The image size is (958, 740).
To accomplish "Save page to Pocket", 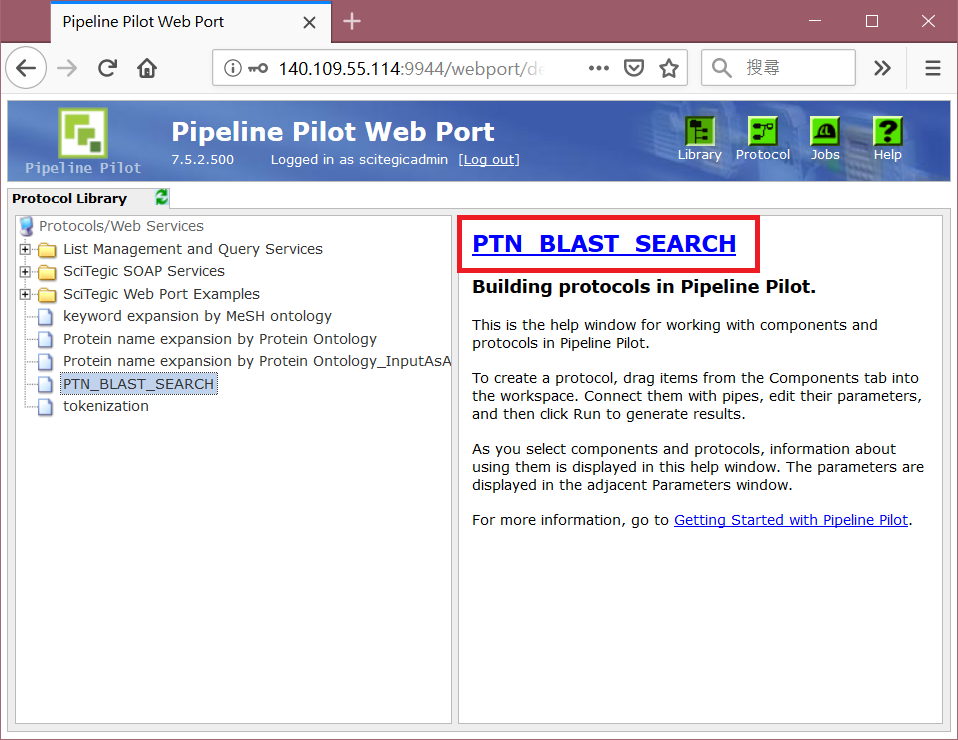I will pos(634,68).
